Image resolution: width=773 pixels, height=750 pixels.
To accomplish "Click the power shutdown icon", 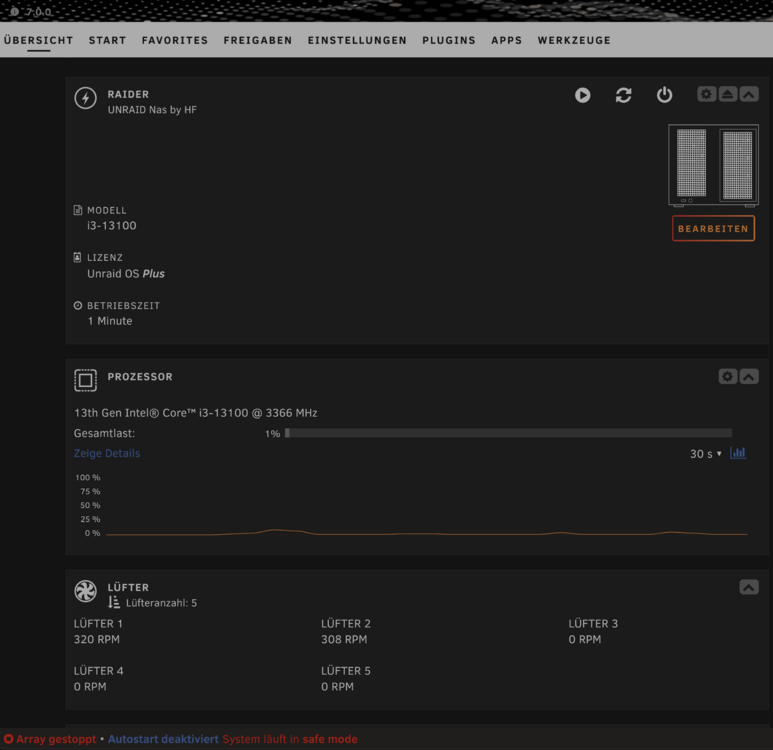I will point(664,95).
